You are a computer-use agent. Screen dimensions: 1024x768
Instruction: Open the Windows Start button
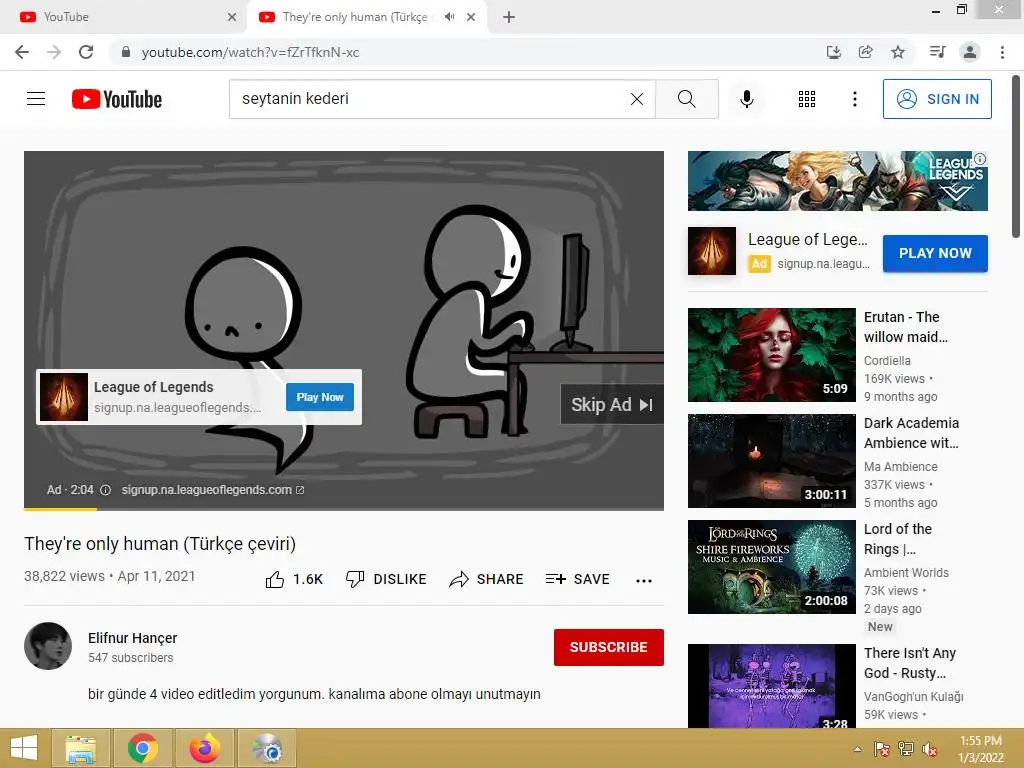pyautogui.click(x=24, y=748)
